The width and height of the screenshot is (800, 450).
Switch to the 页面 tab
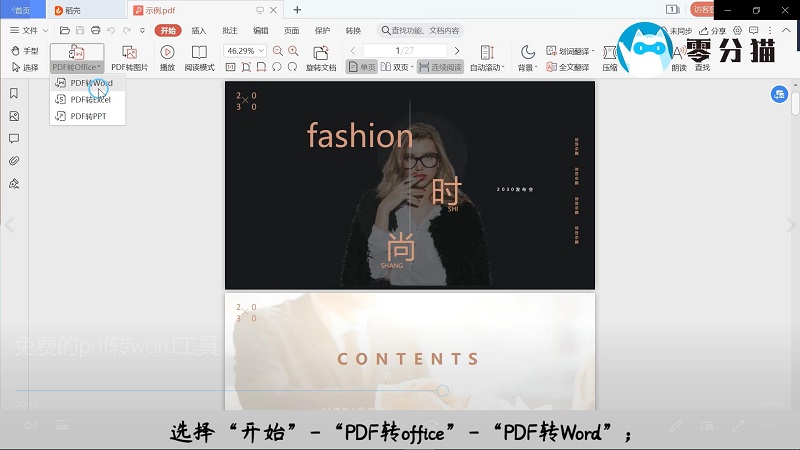coord(291,31)
